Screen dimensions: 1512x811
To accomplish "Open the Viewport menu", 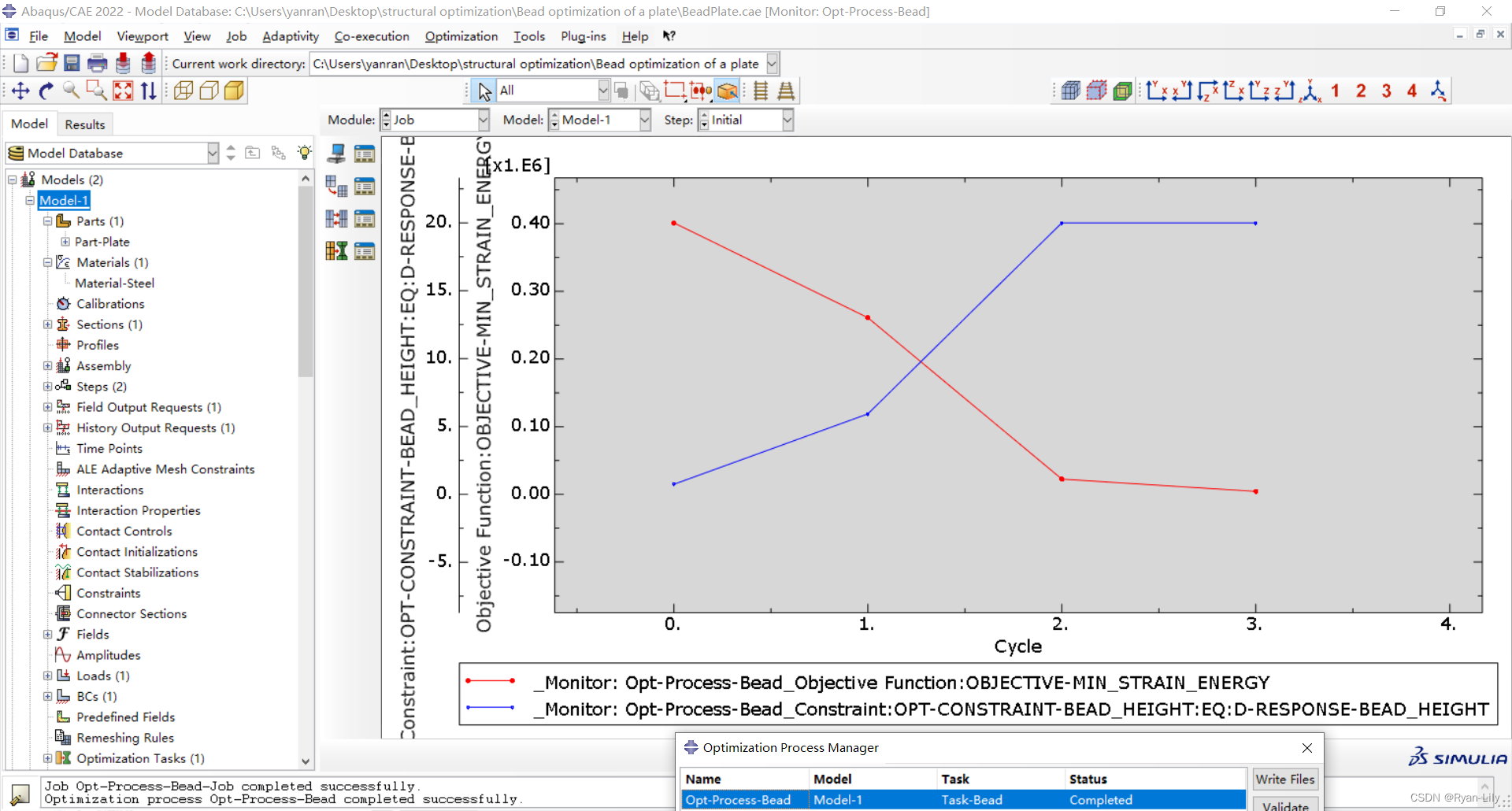I will (x=143, y=36).
